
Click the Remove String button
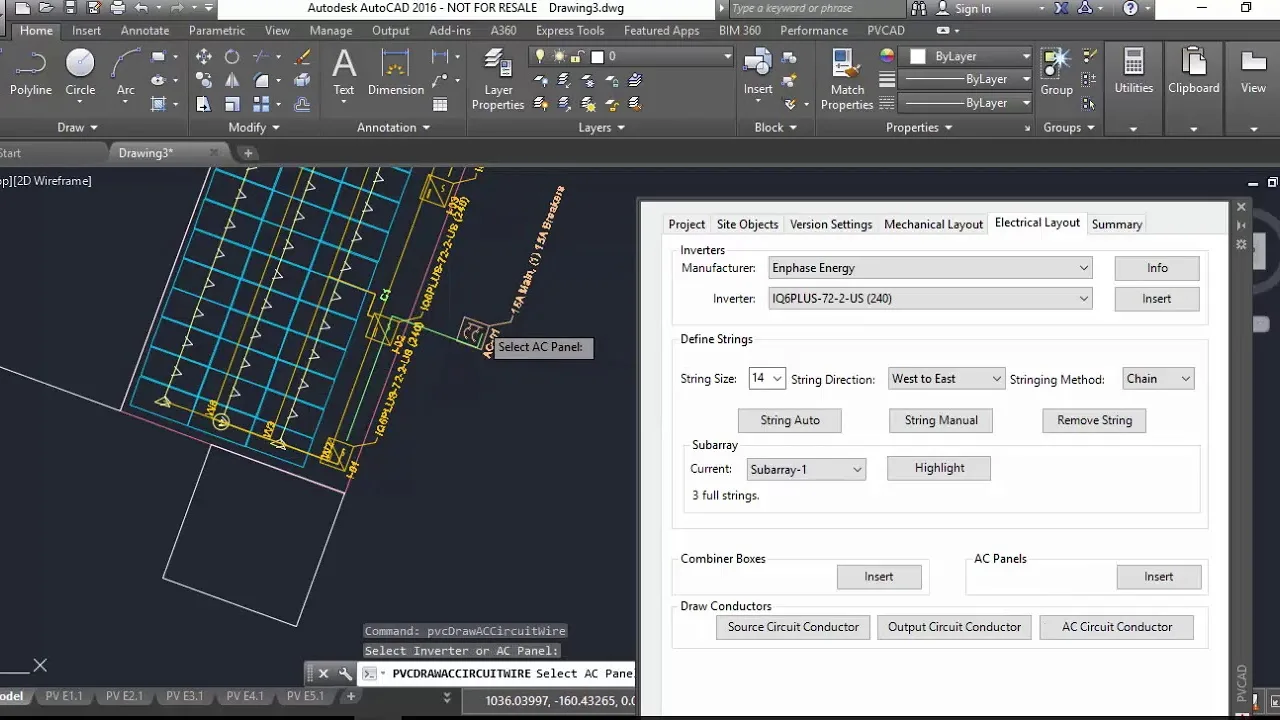pos(1094,420)
